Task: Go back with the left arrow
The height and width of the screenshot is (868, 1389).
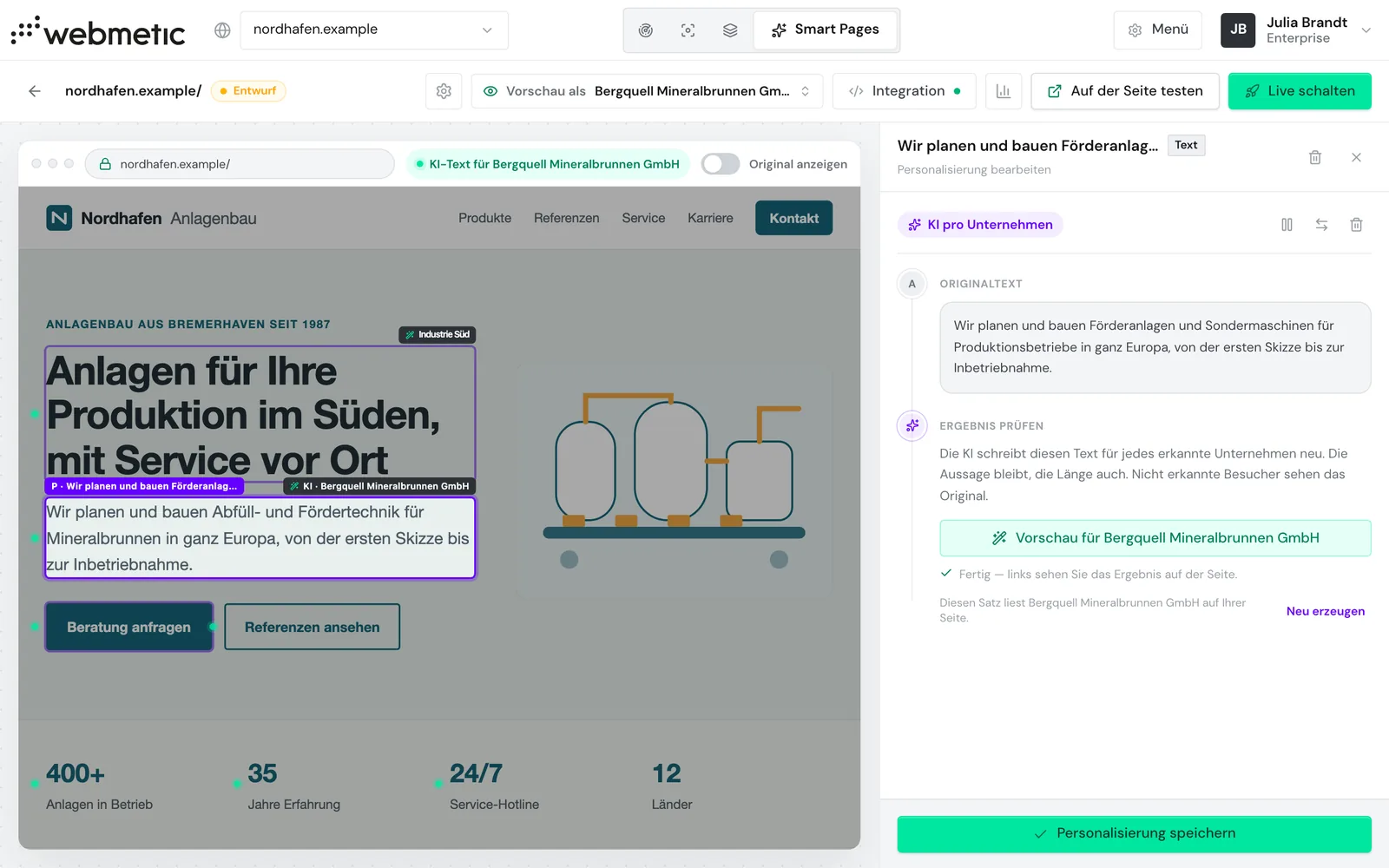Action: pos(35,91)
